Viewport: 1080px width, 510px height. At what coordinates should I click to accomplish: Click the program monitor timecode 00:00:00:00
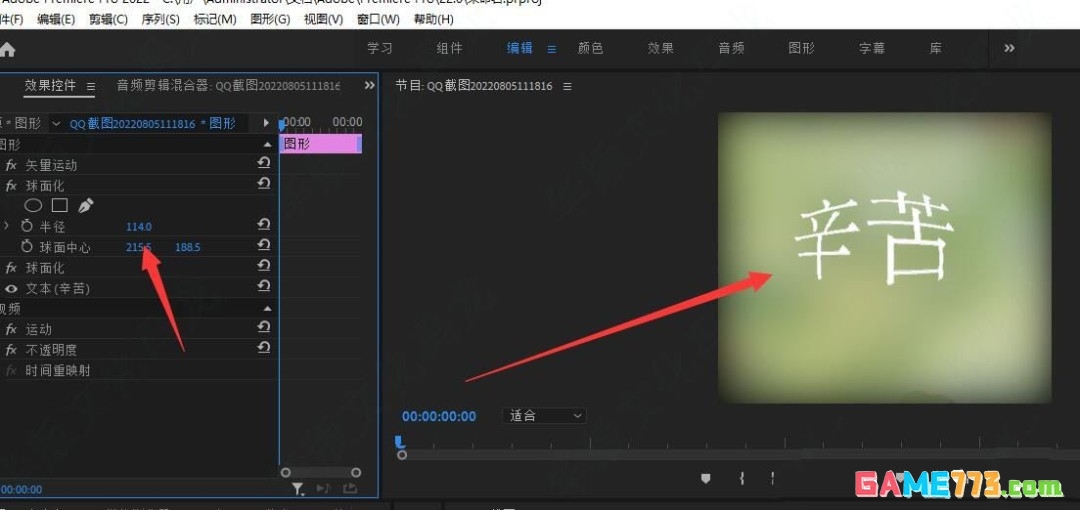[x=439, y=416]
